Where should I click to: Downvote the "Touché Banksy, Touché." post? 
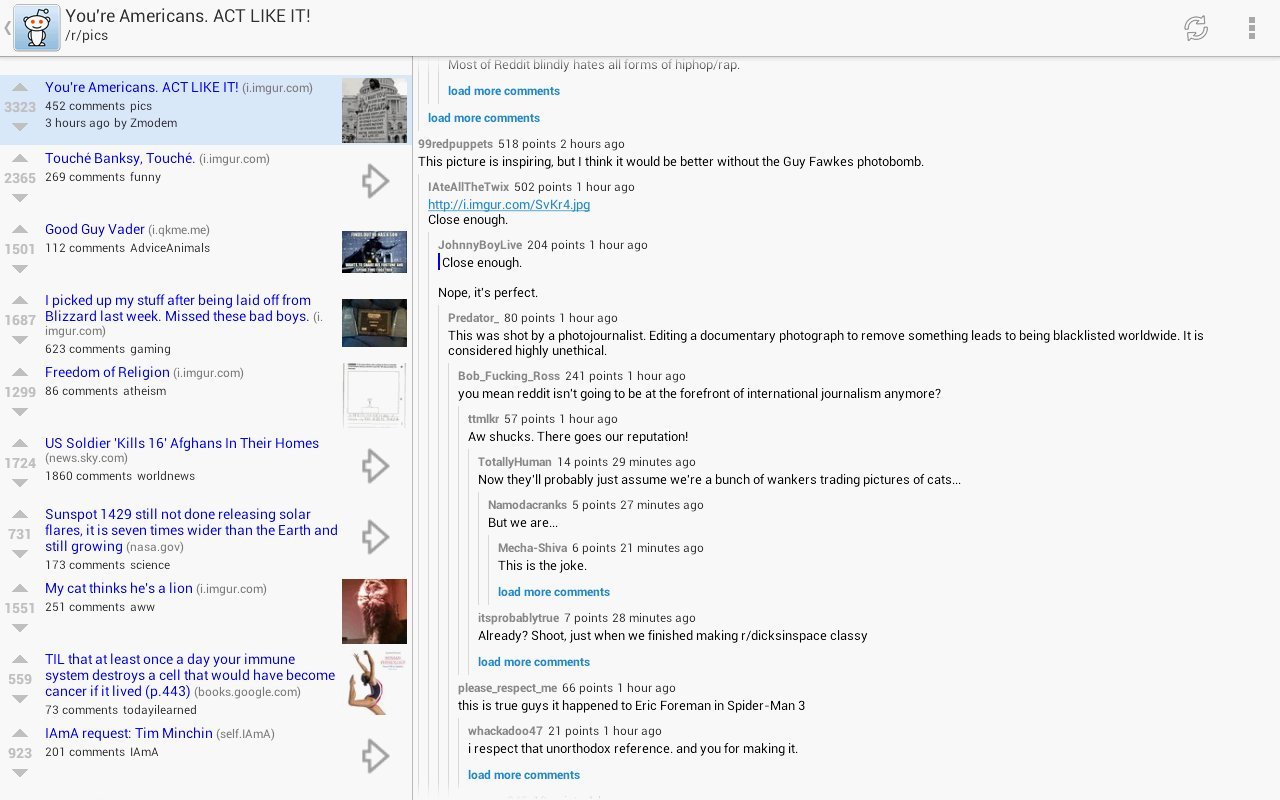click(20, 198)
